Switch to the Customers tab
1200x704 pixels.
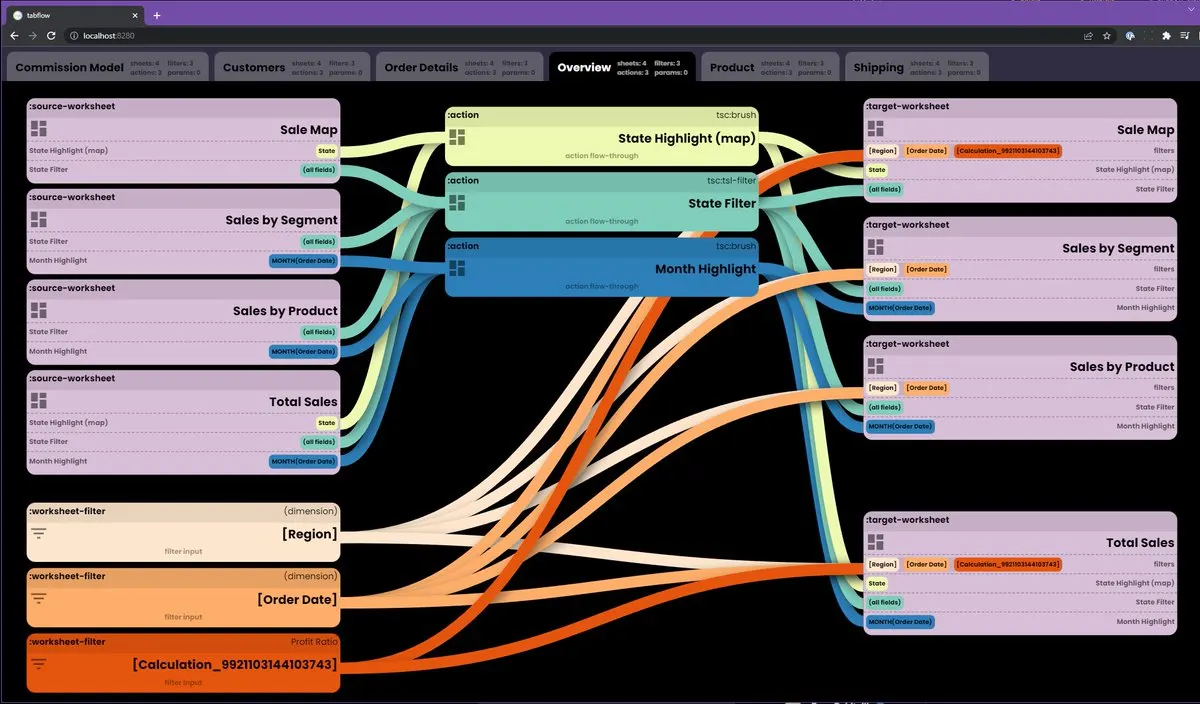292,67
